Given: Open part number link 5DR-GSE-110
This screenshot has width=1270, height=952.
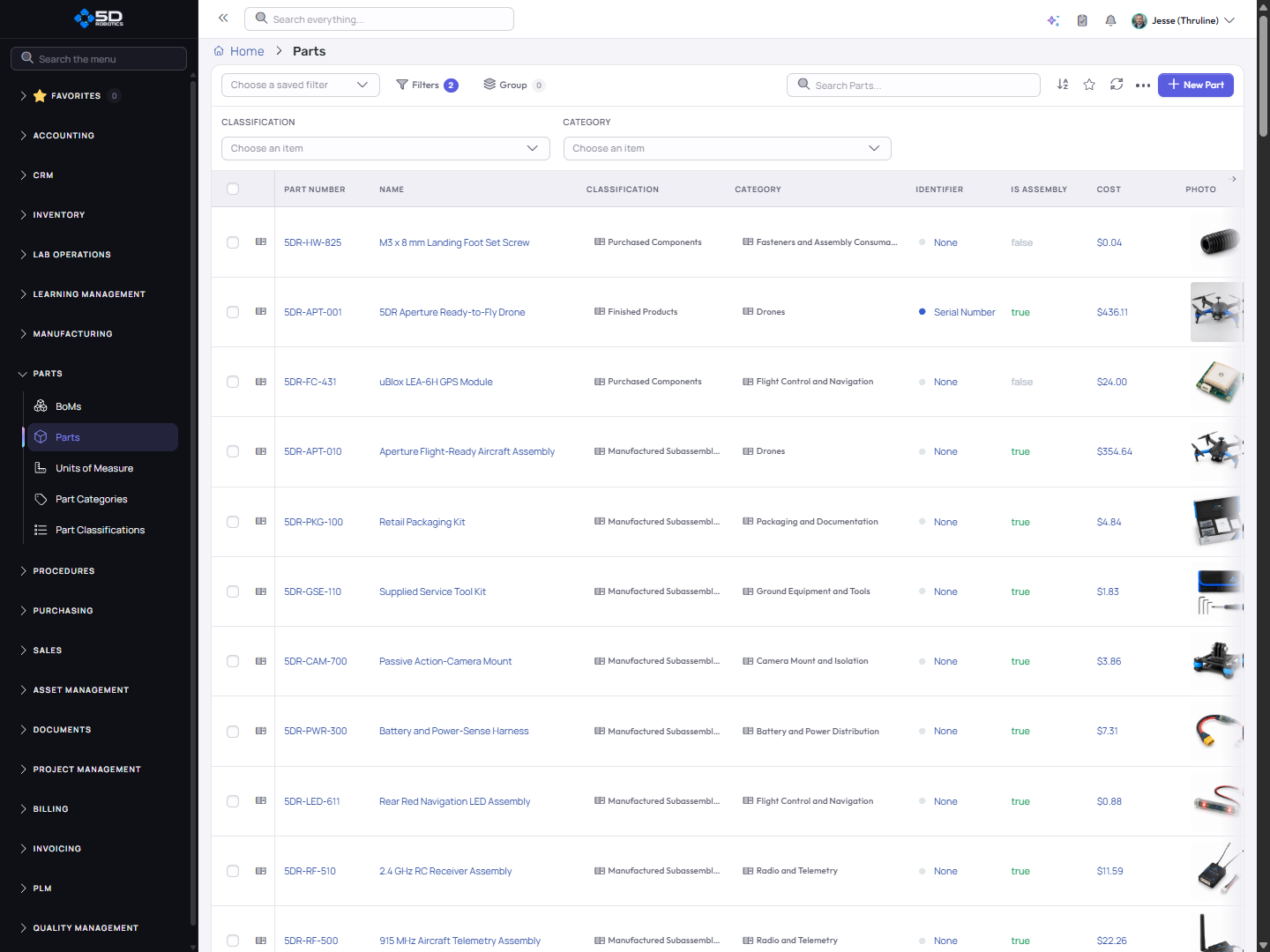Looking at the screenshot, I should click(312, 591).
